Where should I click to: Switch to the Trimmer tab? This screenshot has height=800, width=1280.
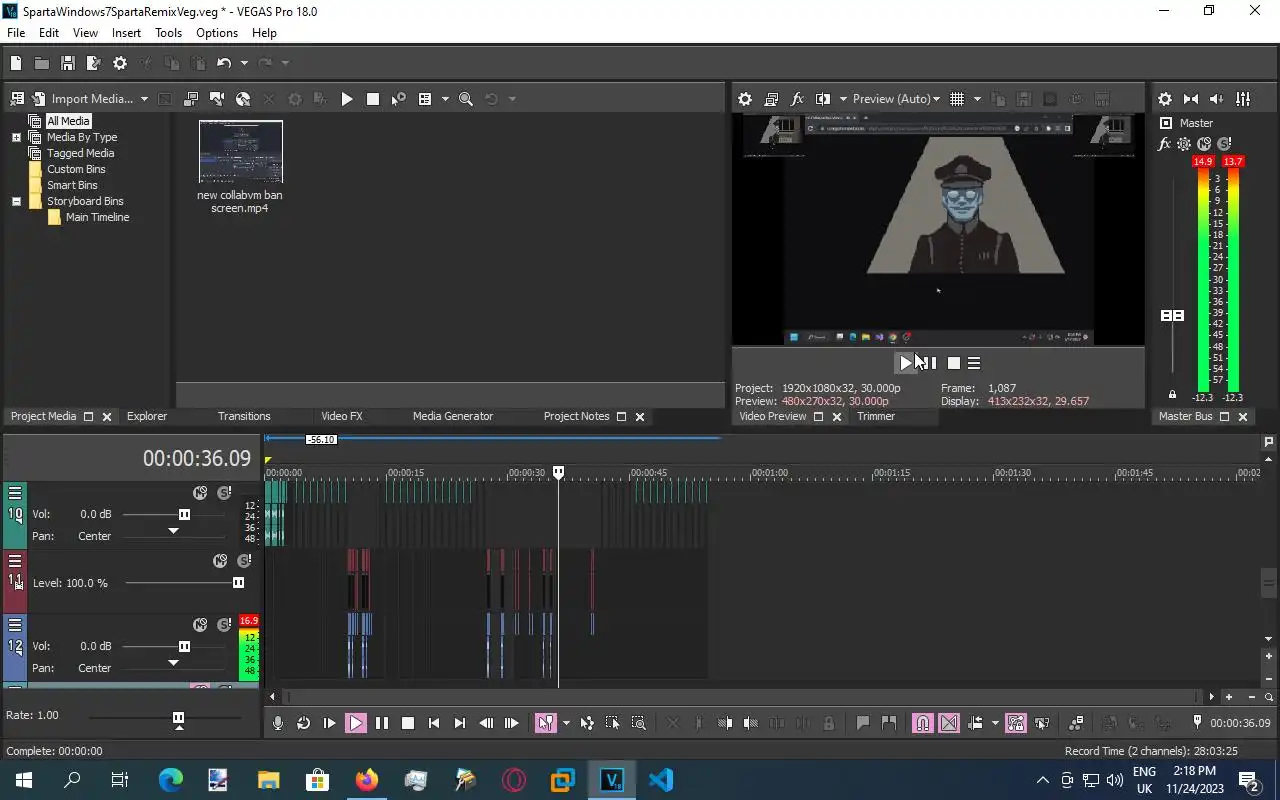876,416
